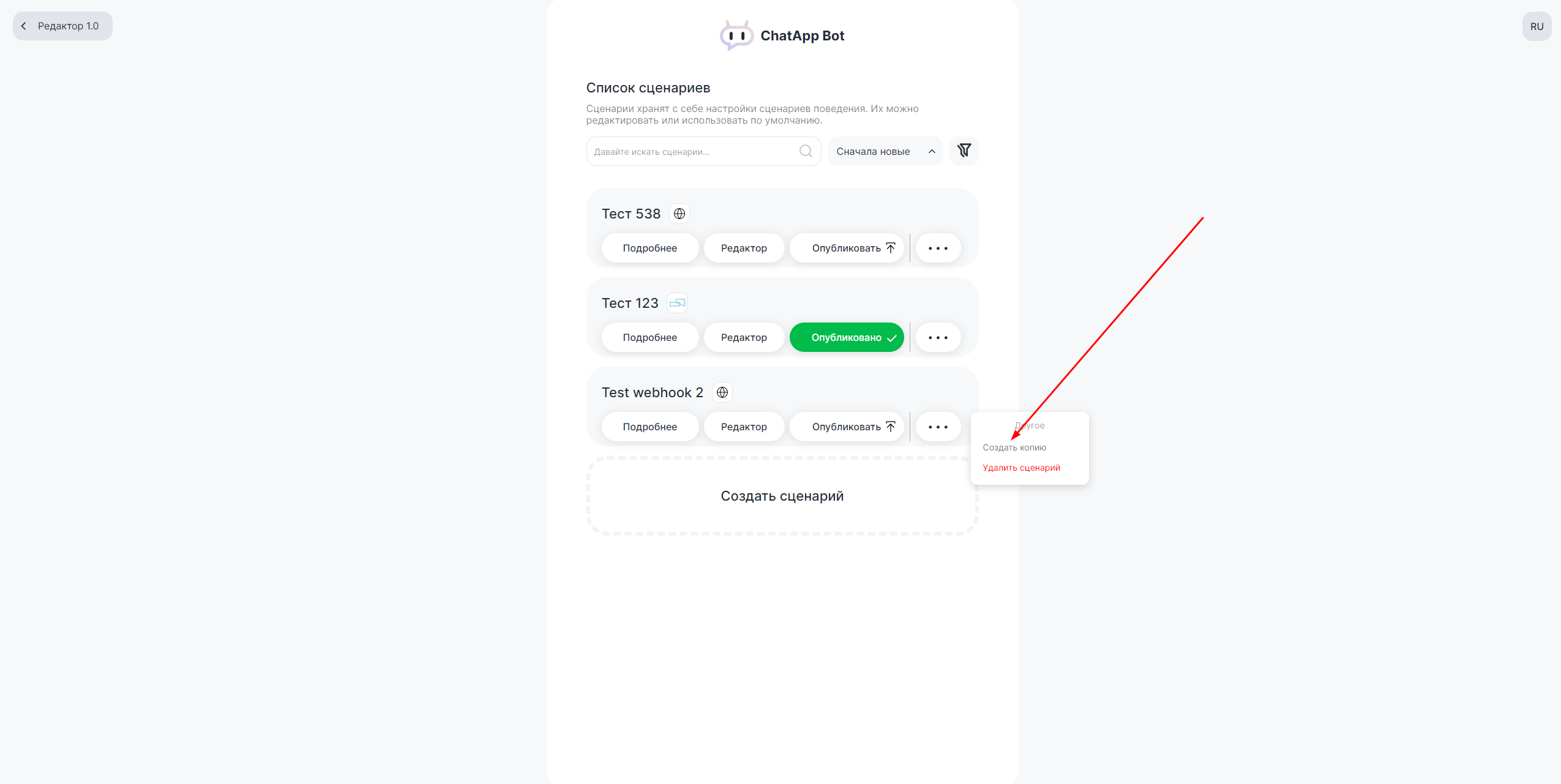Image resolution: width=1561 pixels, height=784 pixels.
Task: Open the RU language selector
Action: coord(1536,26)
